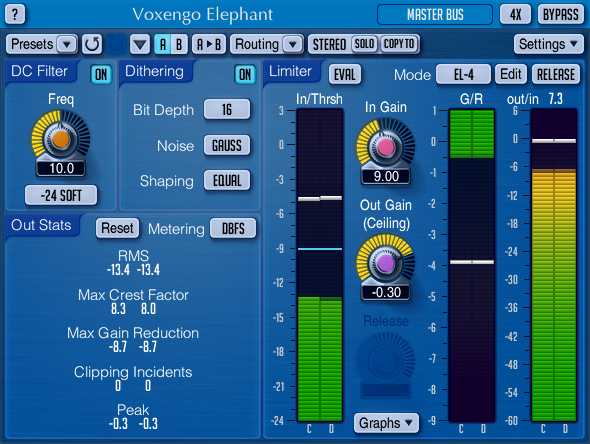Click the 'Bit Depth' label
The image size is (590, 444).
[x=163, y=110]
